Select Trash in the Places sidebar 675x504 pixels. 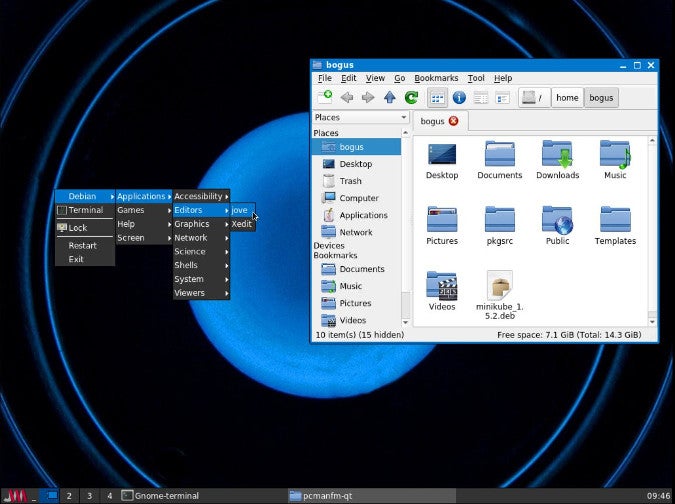(350, 181)
